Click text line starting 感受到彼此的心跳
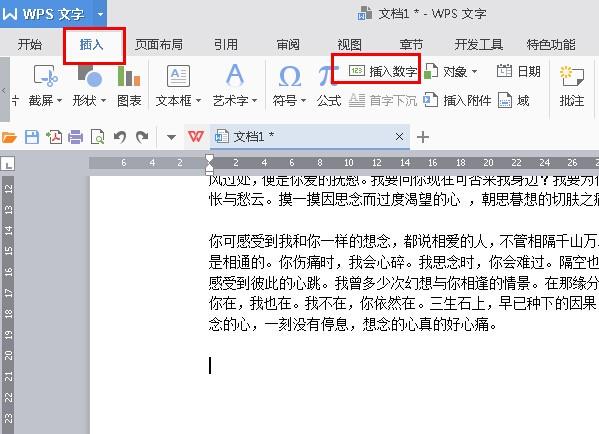Image resolution: width=599 pixels, height=434 pixels. pos(404,283)
